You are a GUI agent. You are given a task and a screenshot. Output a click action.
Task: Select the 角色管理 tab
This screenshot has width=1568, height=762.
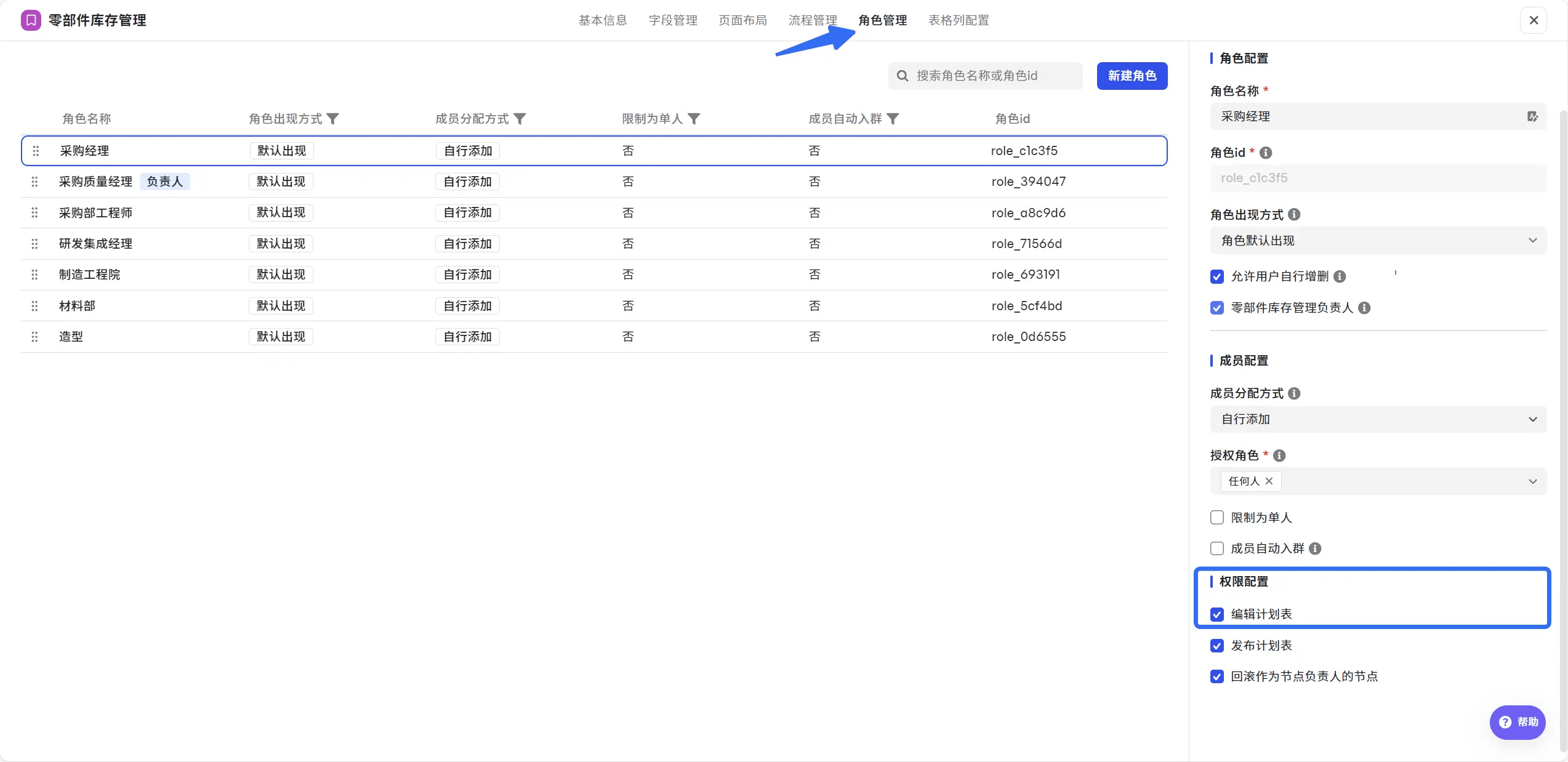(883, 20)
